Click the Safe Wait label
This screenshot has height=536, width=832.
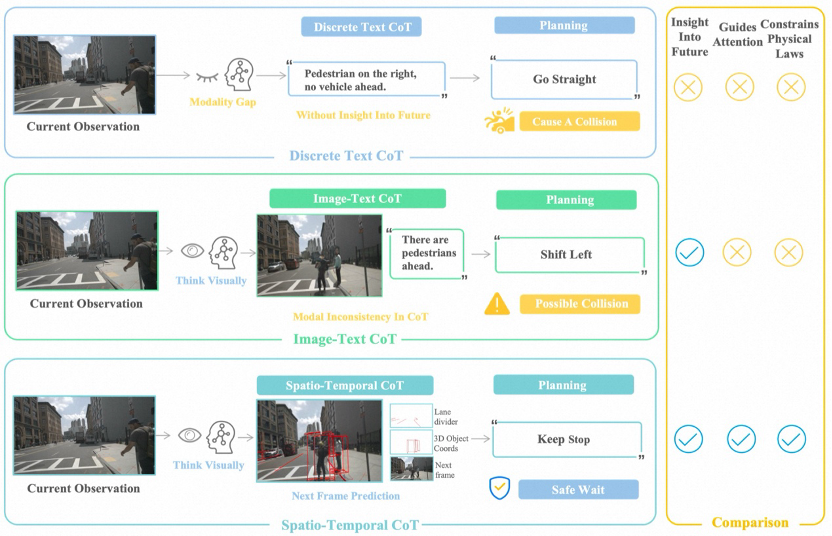(578, 489)
